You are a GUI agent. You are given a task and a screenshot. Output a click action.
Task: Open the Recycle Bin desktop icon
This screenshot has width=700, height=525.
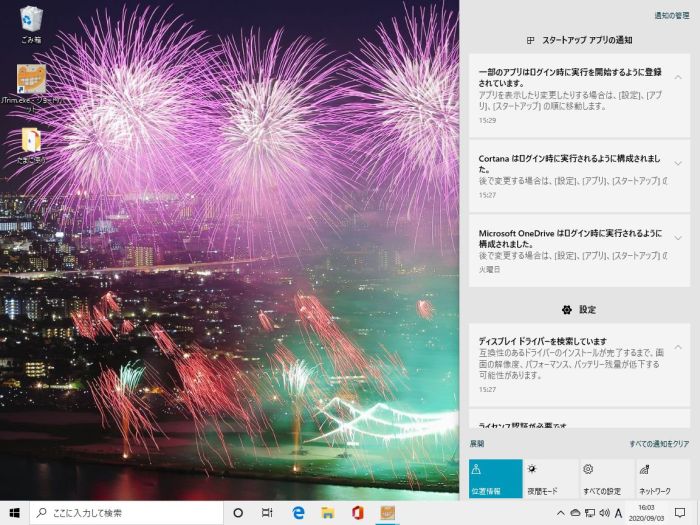tap(31, 25)
